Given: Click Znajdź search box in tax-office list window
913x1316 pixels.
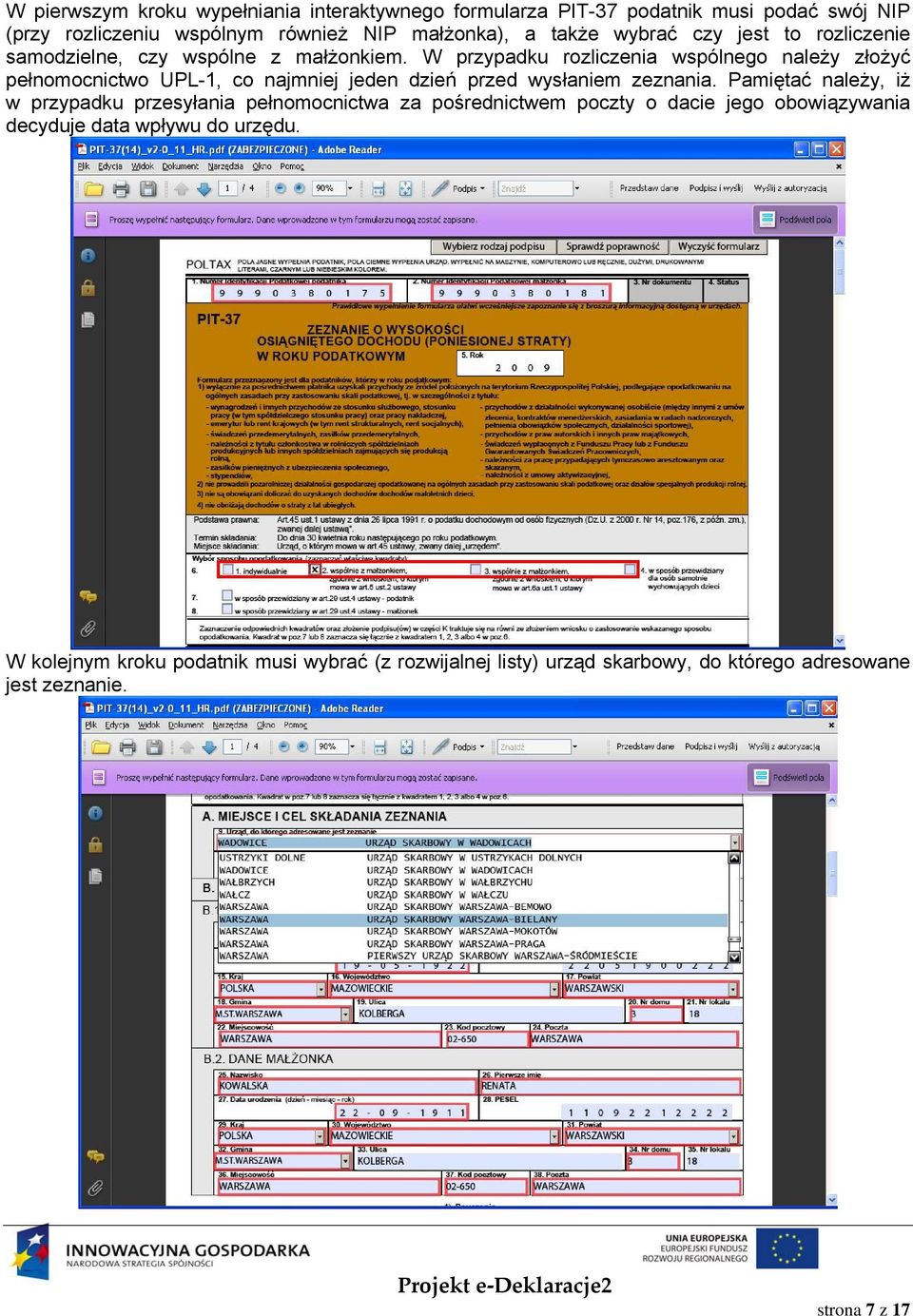Looking at the screenshot, I should [535, 747].
